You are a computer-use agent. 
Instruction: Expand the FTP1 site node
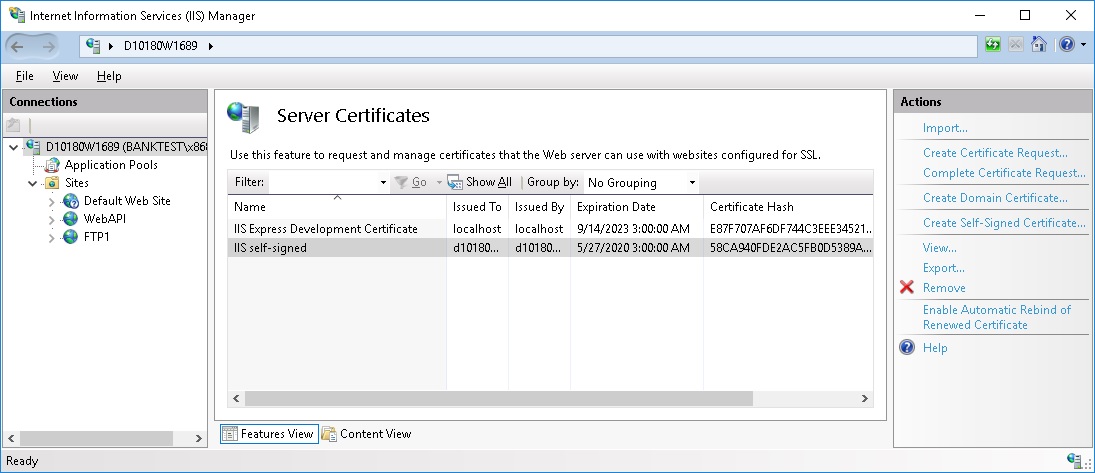tap(51, 238)
